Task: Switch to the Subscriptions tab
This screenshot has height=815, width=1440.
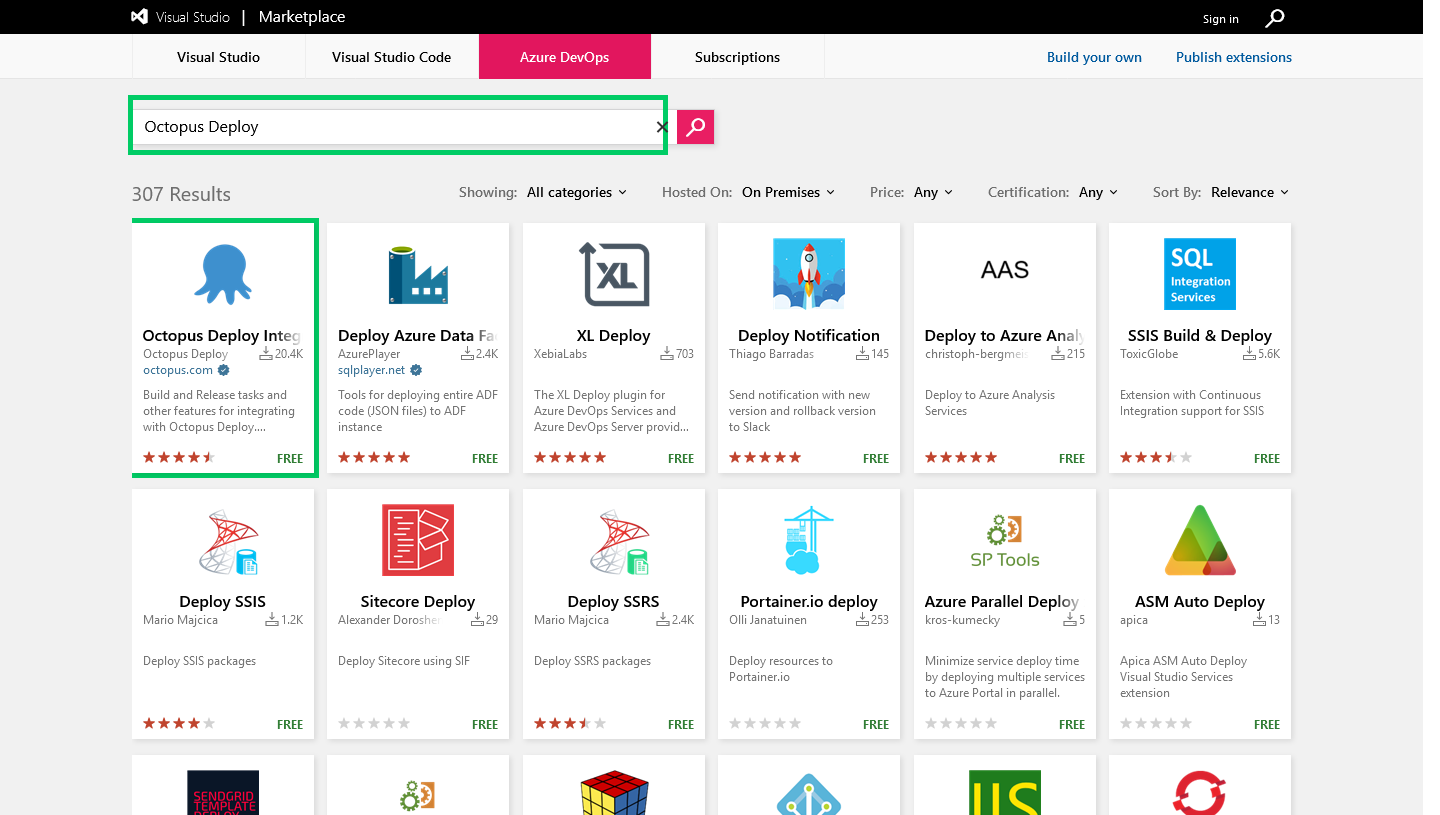Action: pyautogui.click(x=738, y=57)
